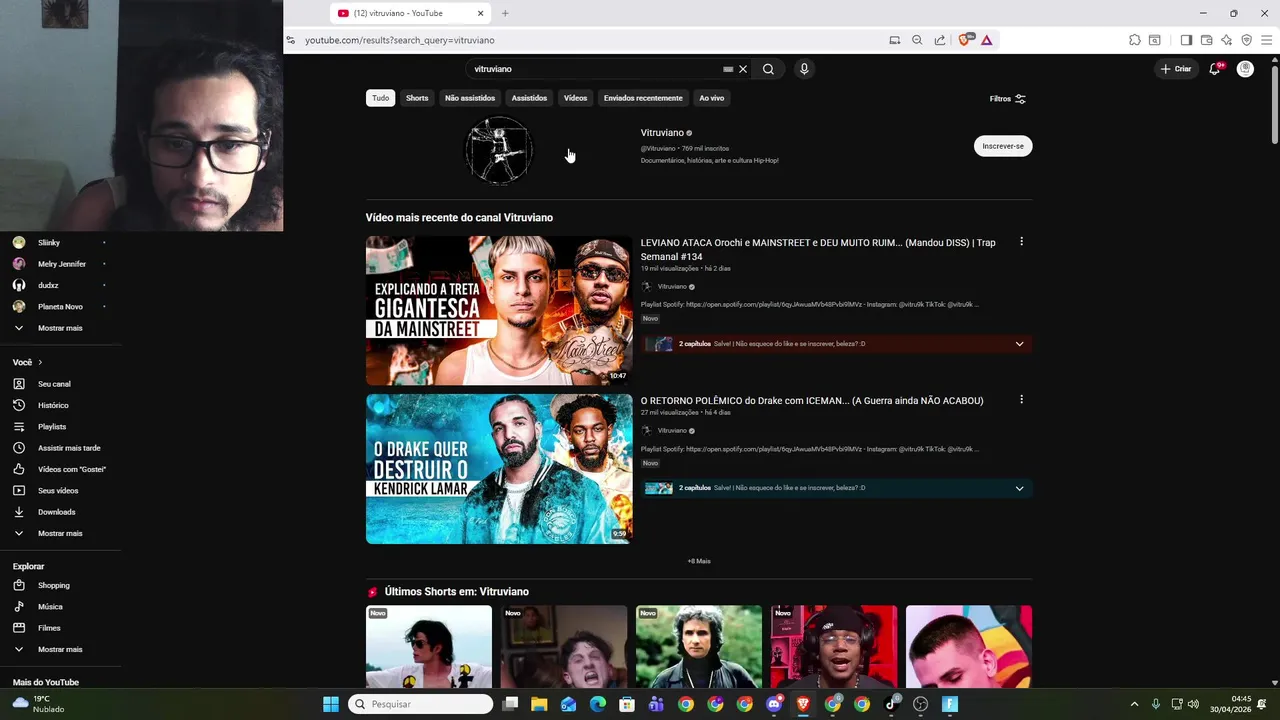Viewport: 1280px width, 720px height.
Task: Open more options for O RETORNO POLÊMICO video
Action: tap(1021, 400)
